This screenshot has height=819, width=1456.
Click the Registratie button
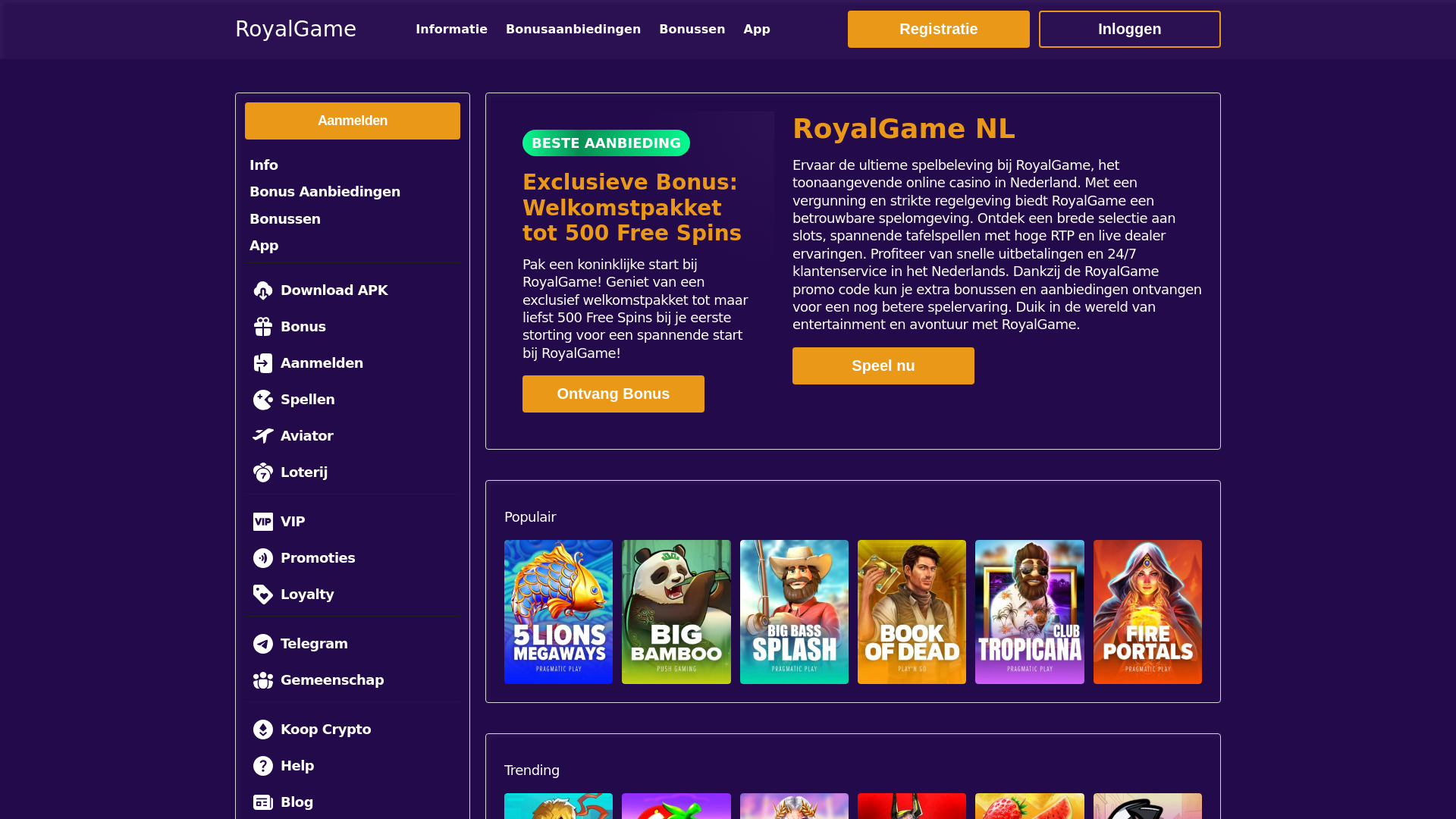coord(939,29)
